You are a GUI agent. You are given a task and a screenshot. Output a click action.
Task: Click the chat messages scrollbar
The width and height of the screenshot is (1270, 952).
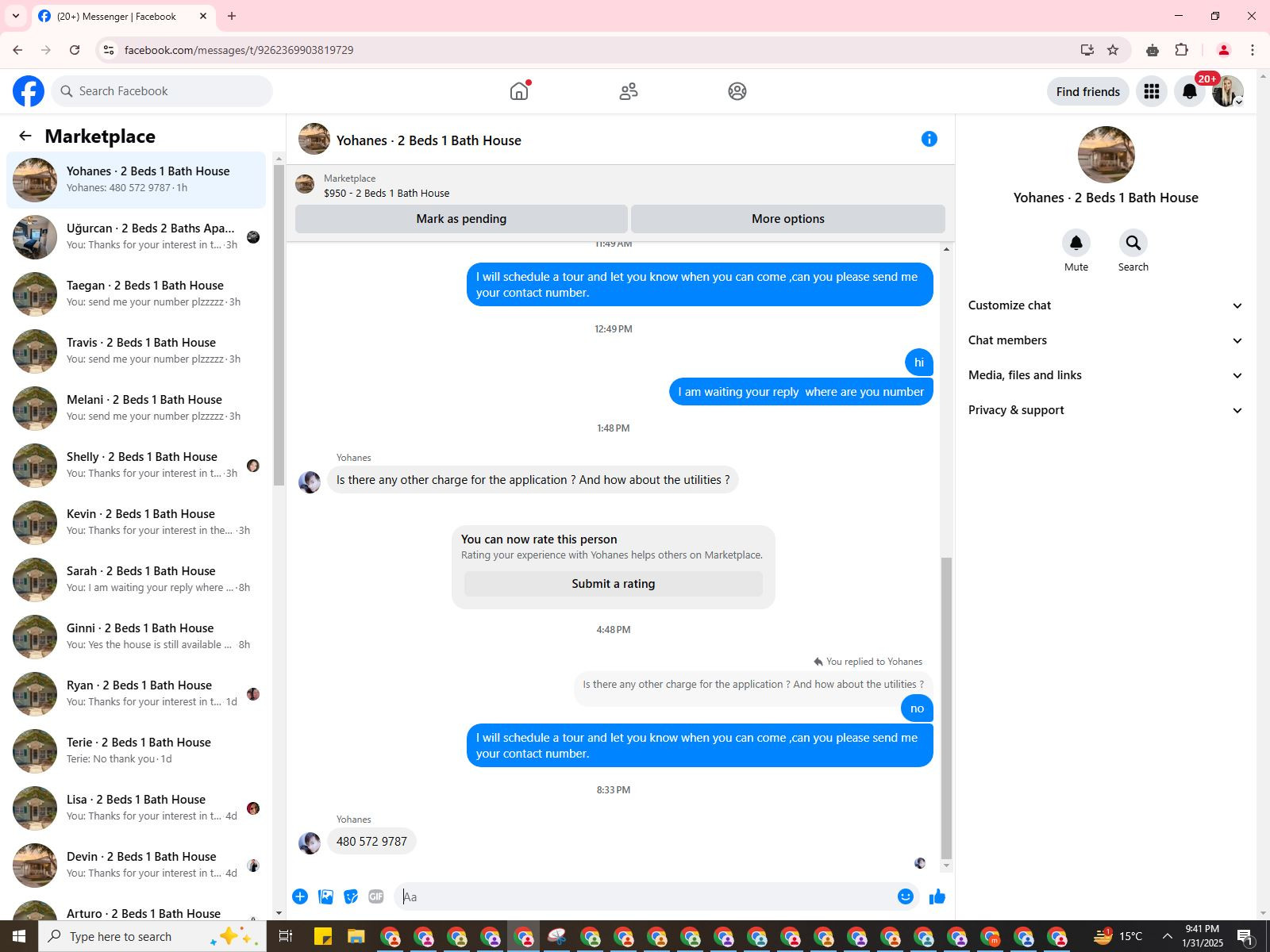coord(945,708)
